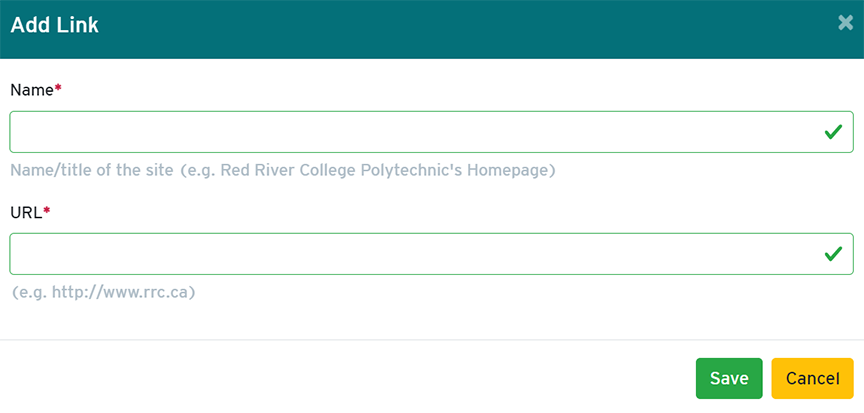Focus the URL text input
The image size is (864, 413).
(x=410, y=254)
